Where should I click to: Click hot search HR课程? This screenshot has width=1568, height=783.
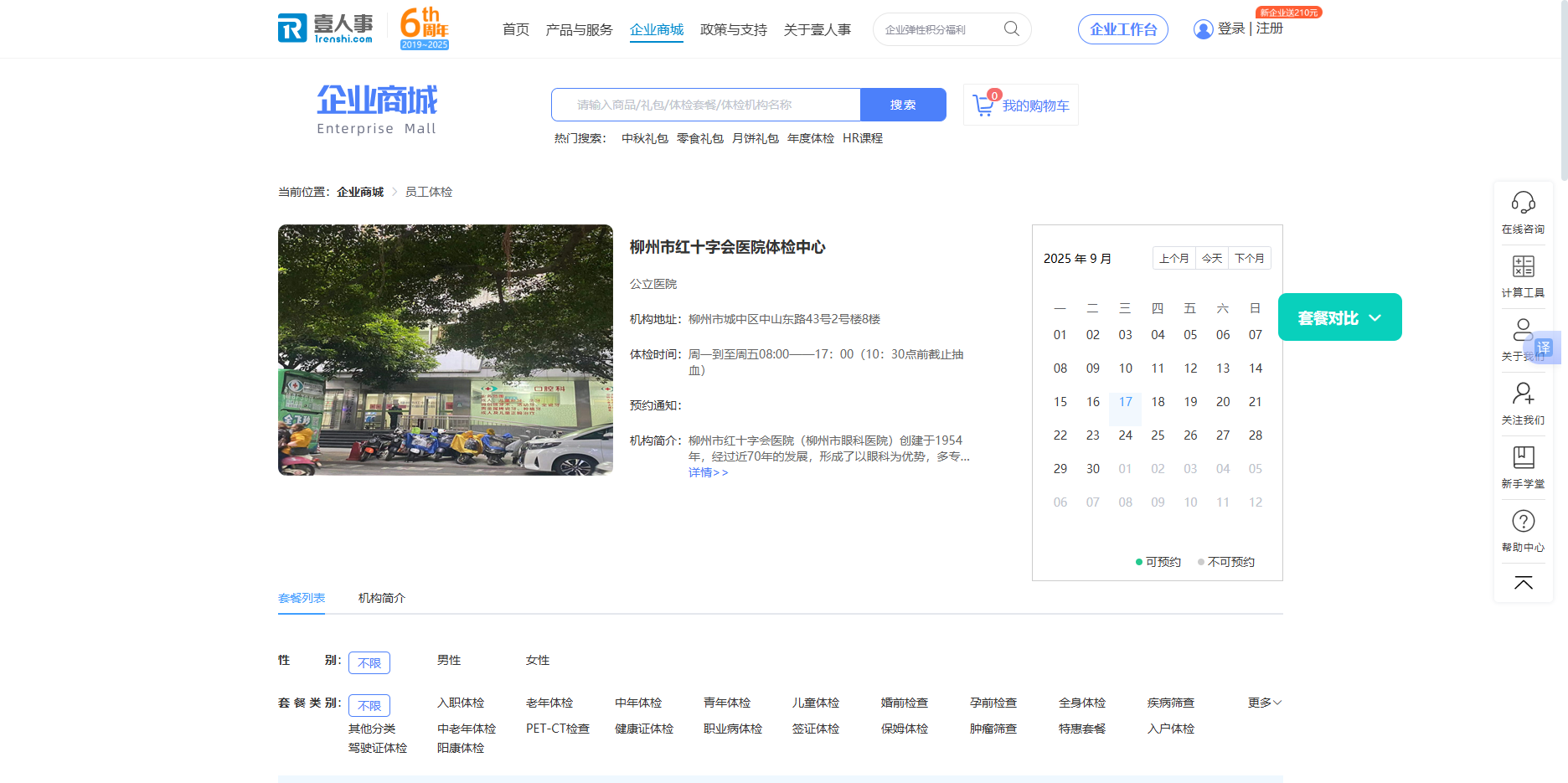(x=863, y=138)
